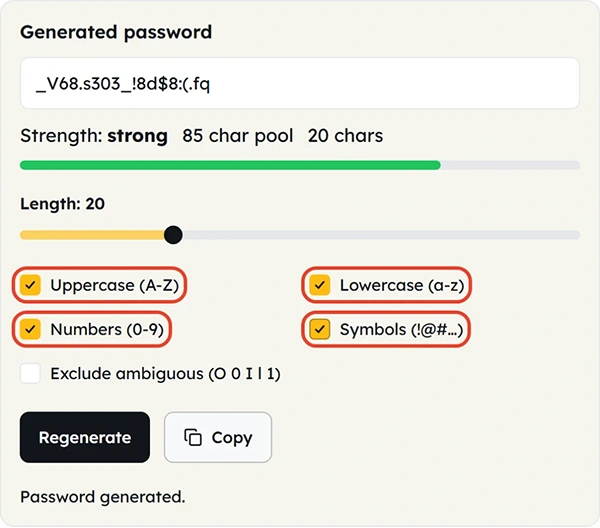The height and width of the screenshot is (528, 600).
Task: Click the Uppercase (A-Z) label text
Action: 115,285
